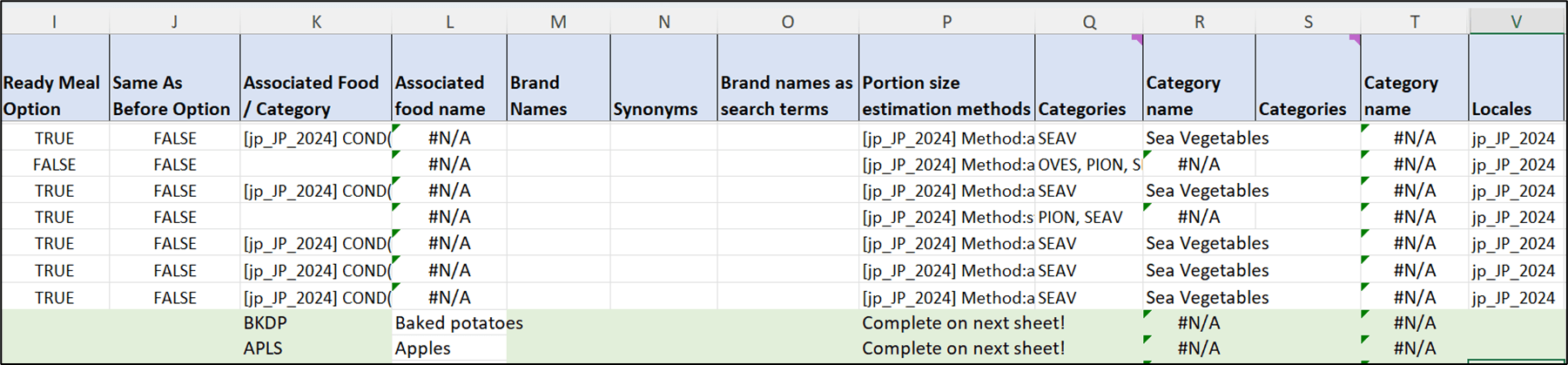Click the 'Category name' header in column R
Viewport: 1568px width, 365px height.
tap(1199, 78)
